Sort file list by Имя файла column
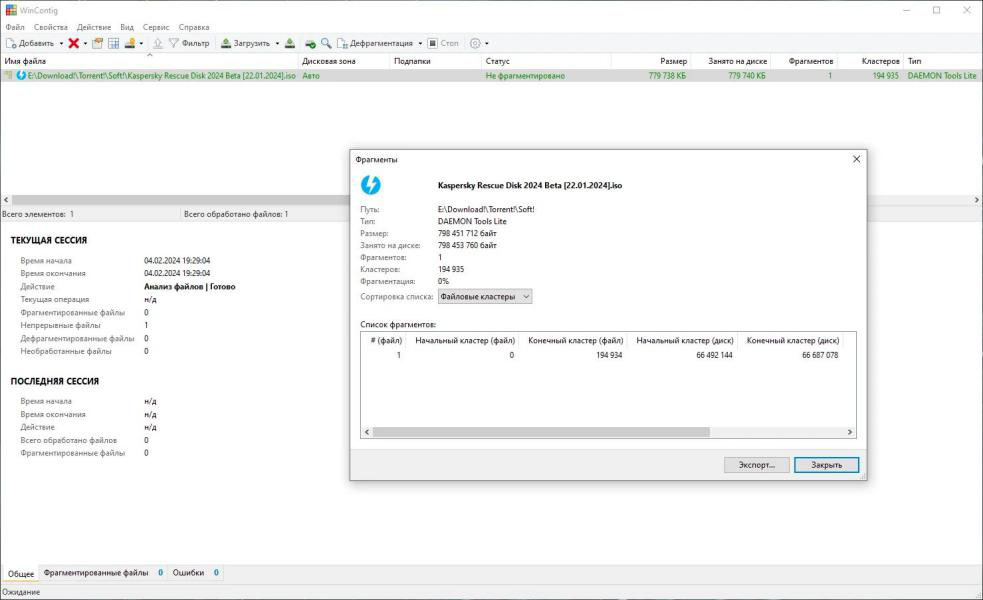The image size is (983, 600). pos(149,61)
